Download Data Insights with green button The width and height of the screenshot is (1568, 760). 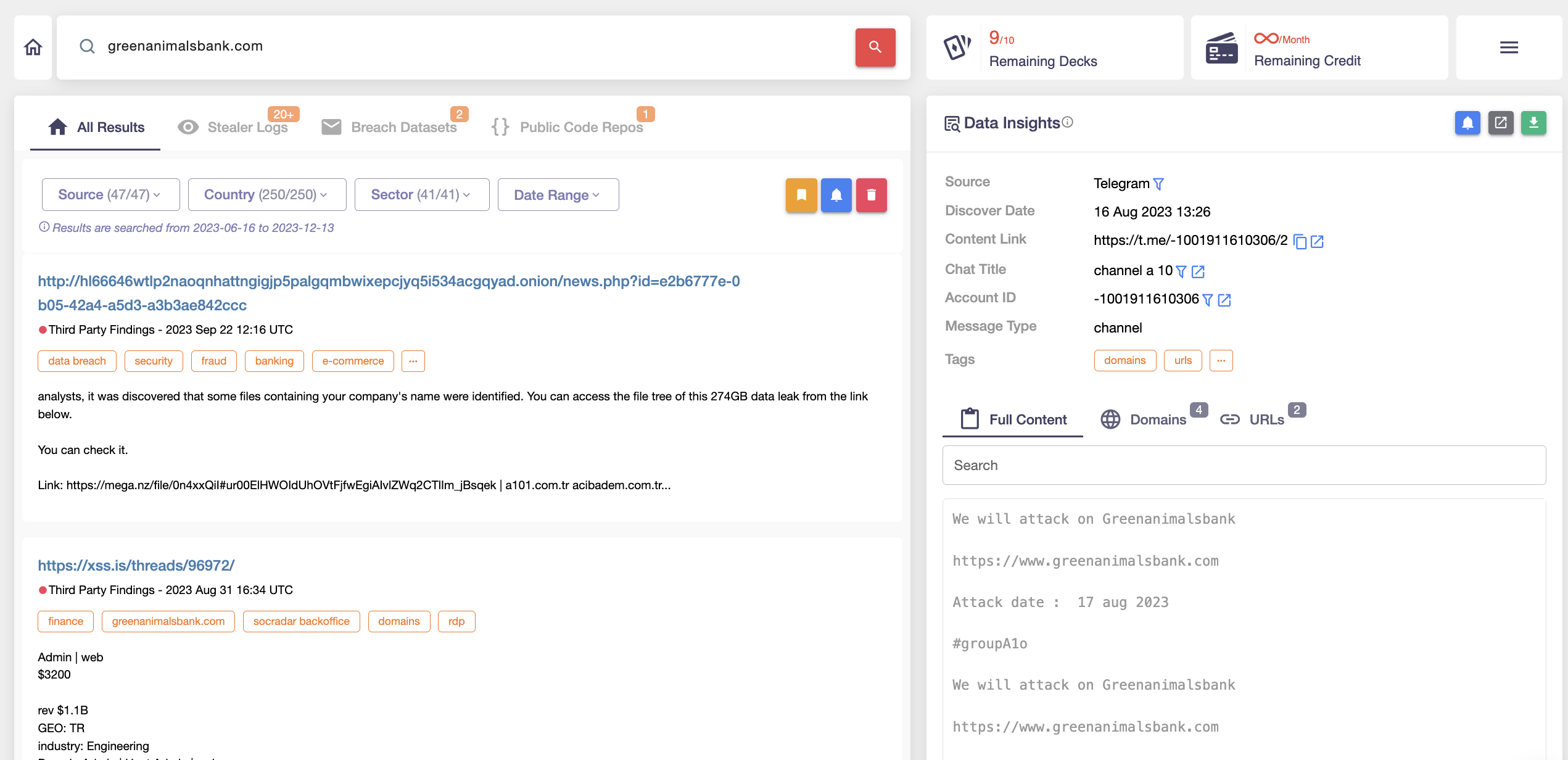pos(1533,123)
